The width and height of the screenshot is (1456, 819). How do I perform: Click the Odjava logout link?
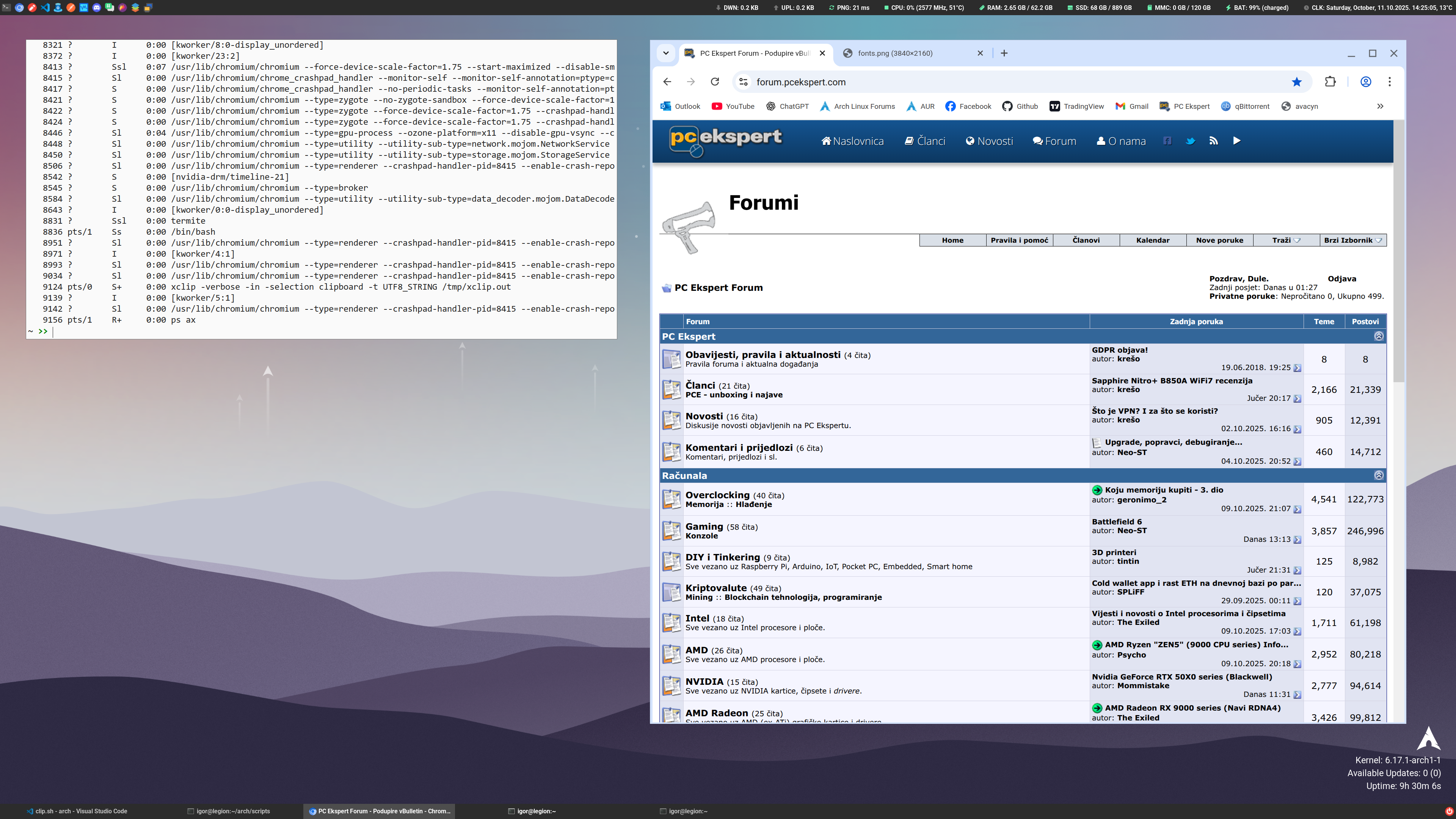[x=1342, y=279]
